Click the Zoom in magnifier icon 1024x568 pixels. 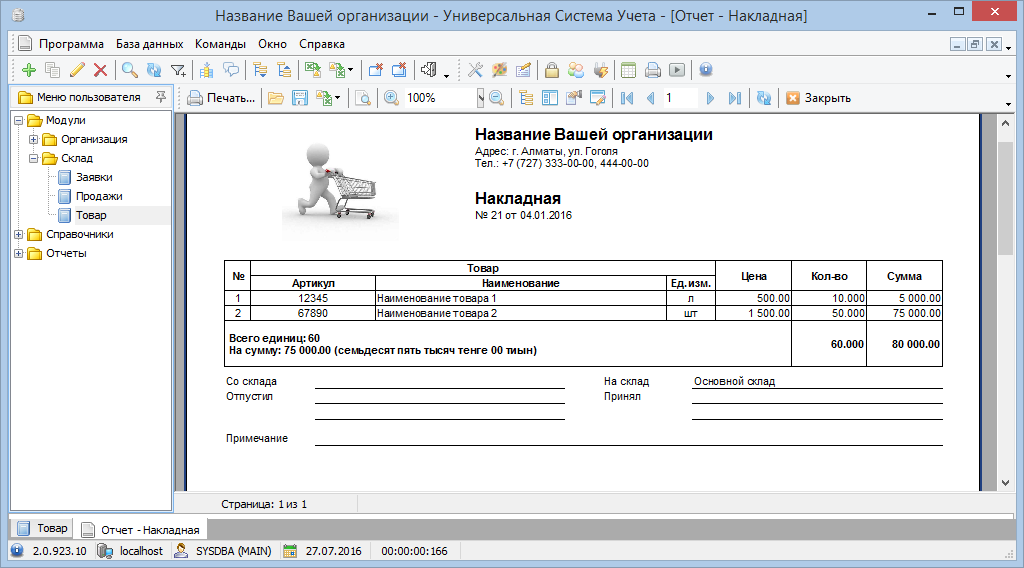tap(391, 98)
